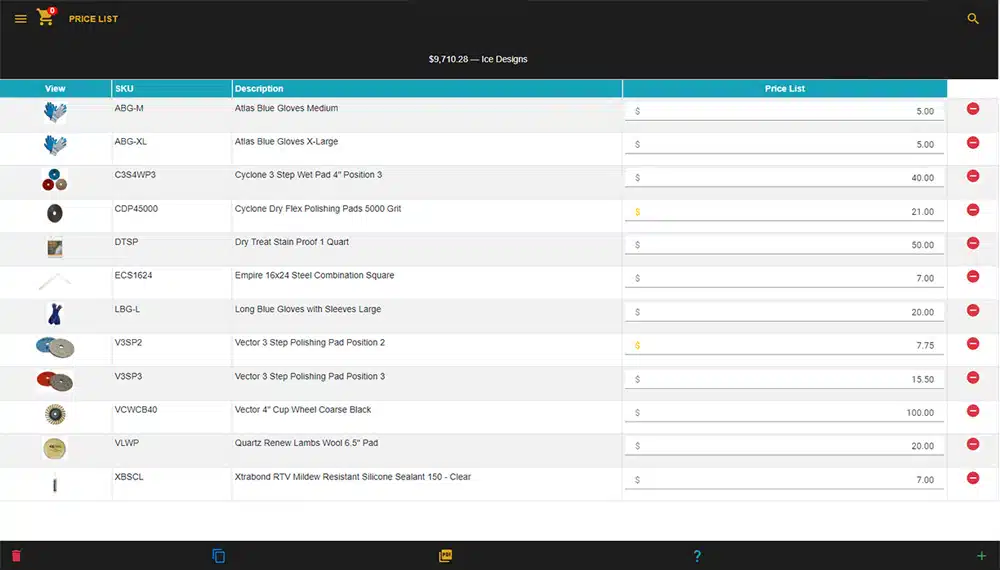The width and height of the screenshot is (1000, 570).
Task: Open the Cyclone 3 Step Wet Pad thumbnail
Action: pyautogui.click(x=55, y=180)
